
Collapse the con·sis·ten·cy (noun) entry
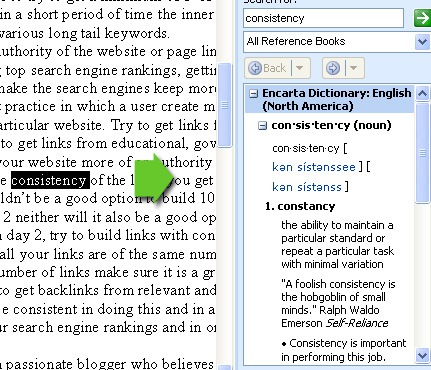(263, 126)
